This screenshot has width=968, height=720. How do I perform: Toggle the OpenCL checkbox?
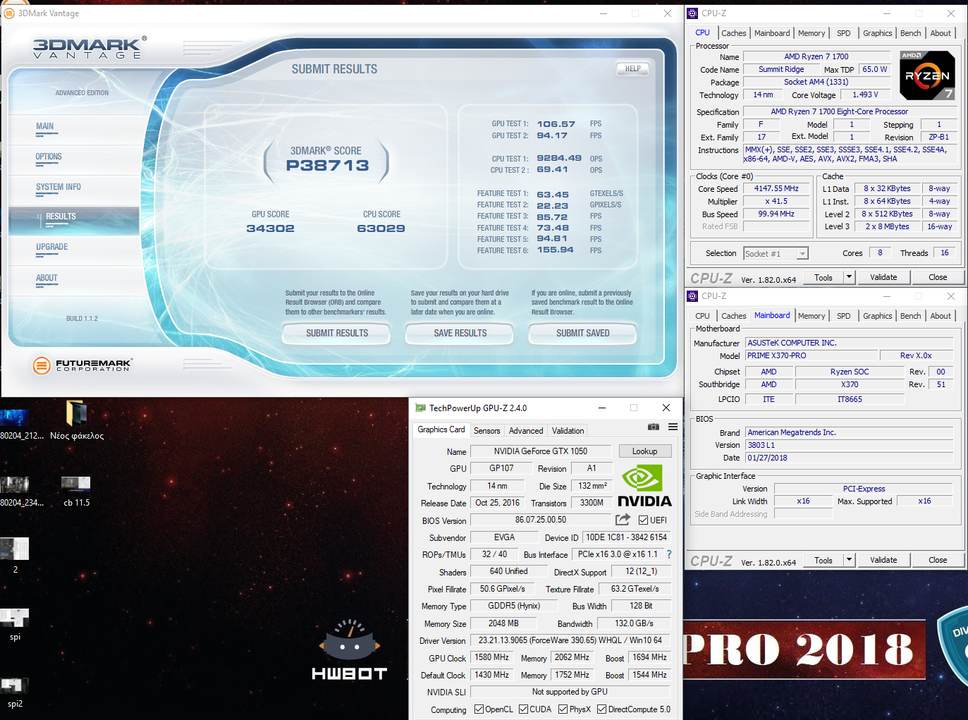(478, 709)
